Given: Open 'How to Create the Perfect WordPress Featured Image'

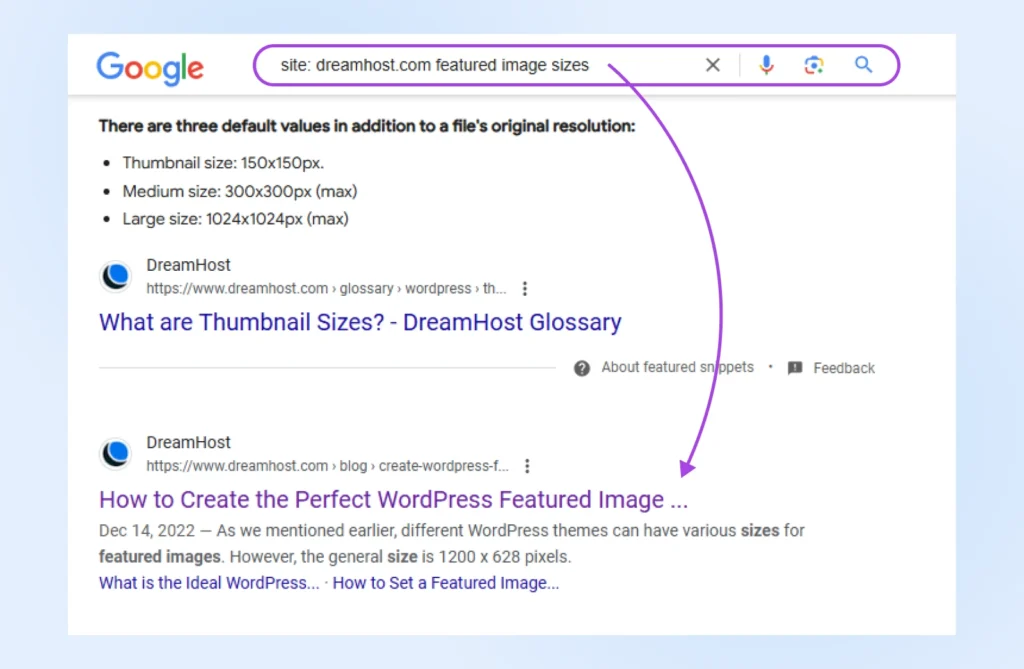Looking at the screenshot, I should click(x=393, y=500).
